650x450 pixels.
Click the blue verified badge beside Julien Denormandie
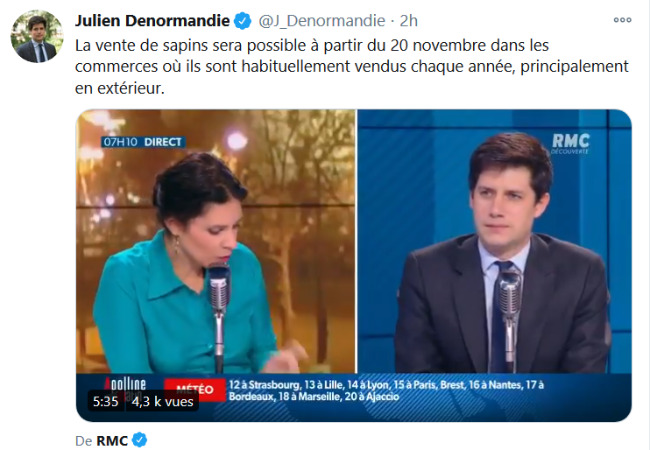[x=243, y=21]
